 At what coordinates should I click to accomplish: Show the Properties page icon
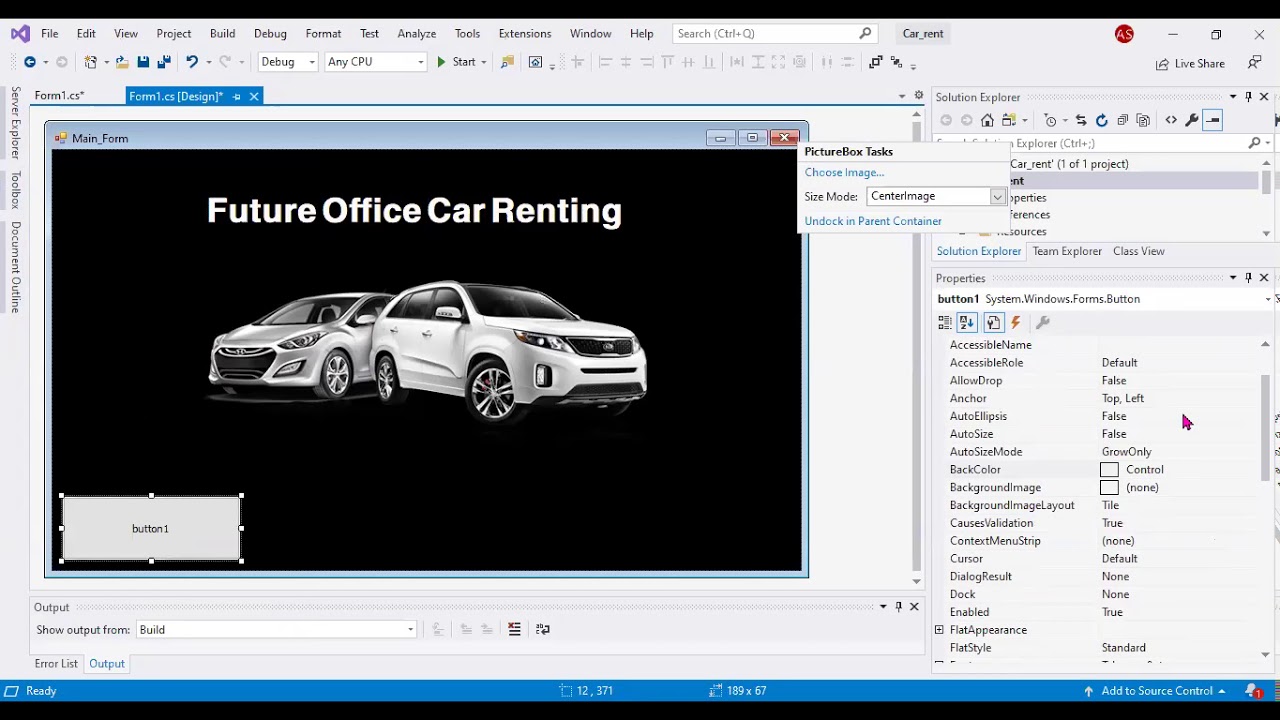993,322
